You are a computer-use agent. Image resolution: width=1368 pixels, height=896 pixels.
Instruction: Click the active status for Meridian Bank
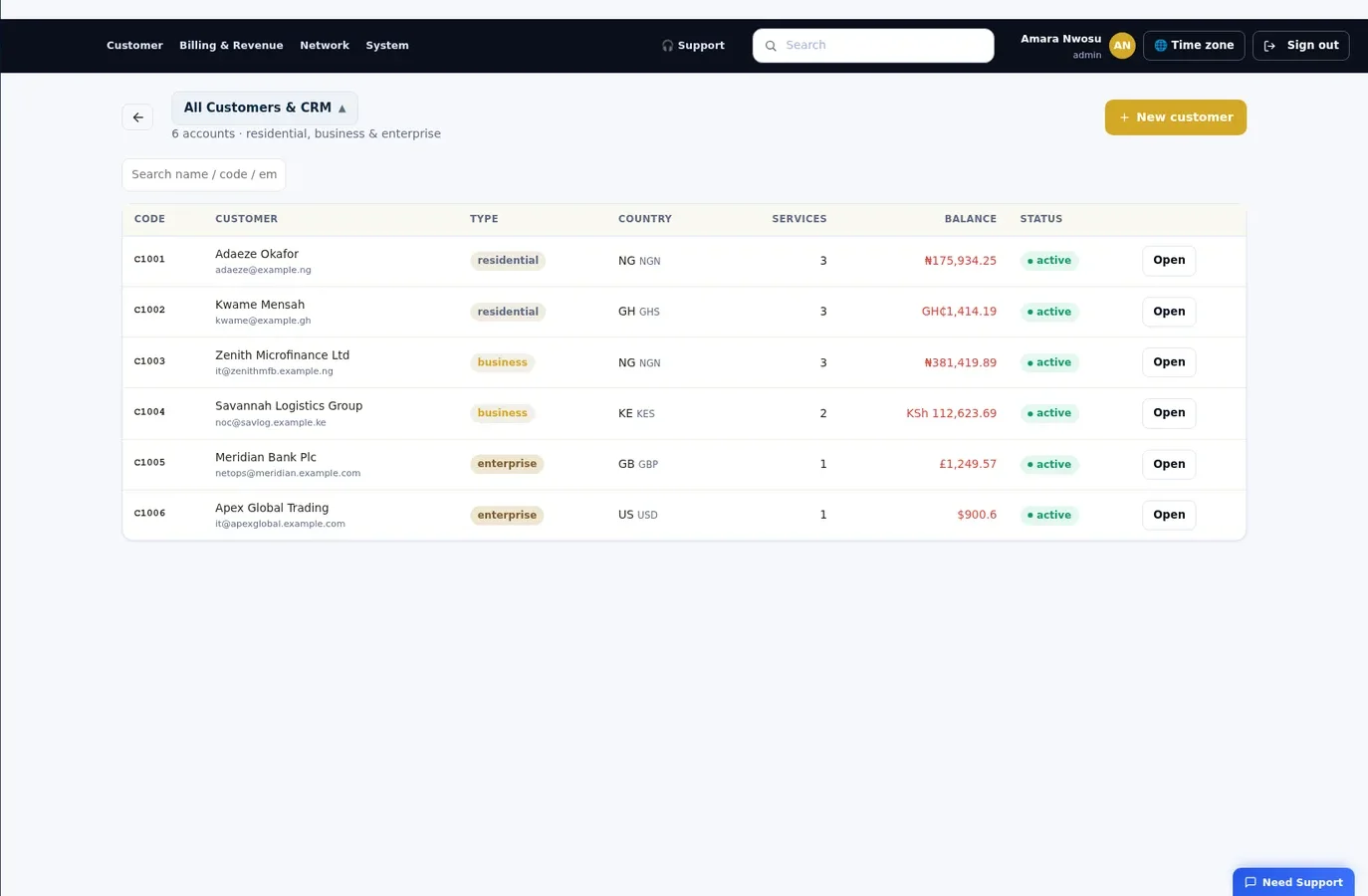[x=1049, y=464]
